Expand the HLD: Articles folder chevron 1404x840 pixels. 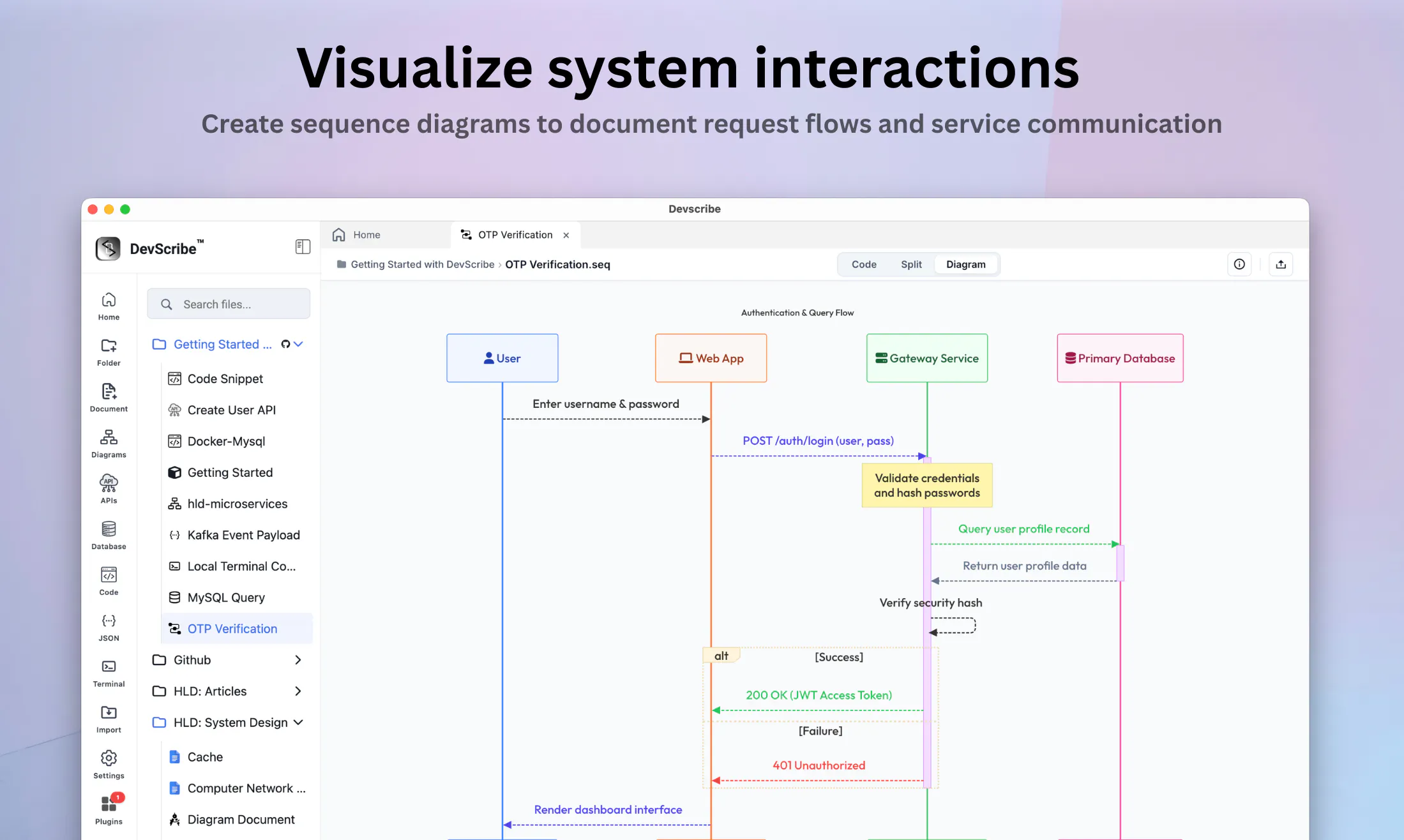point(298,691)
